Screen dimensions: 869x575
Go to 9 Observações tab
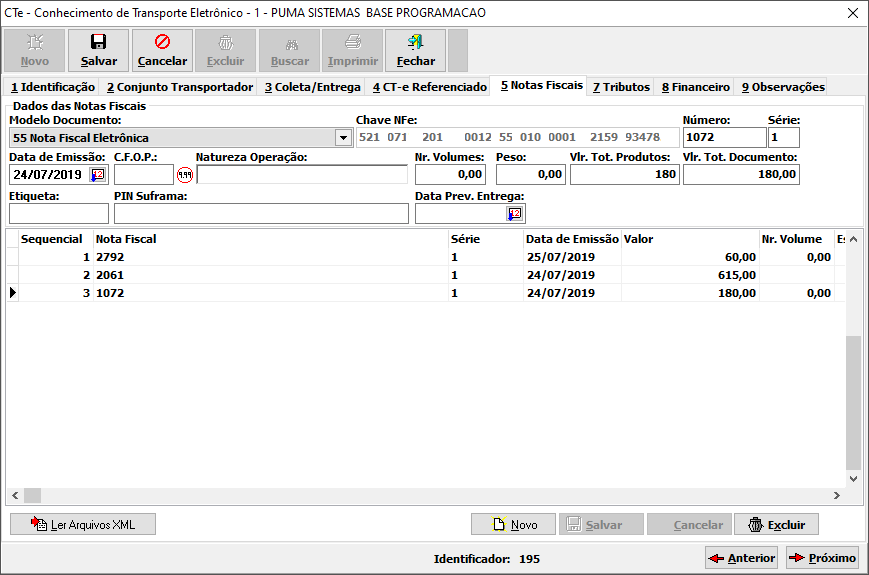[x=782, y=87]
